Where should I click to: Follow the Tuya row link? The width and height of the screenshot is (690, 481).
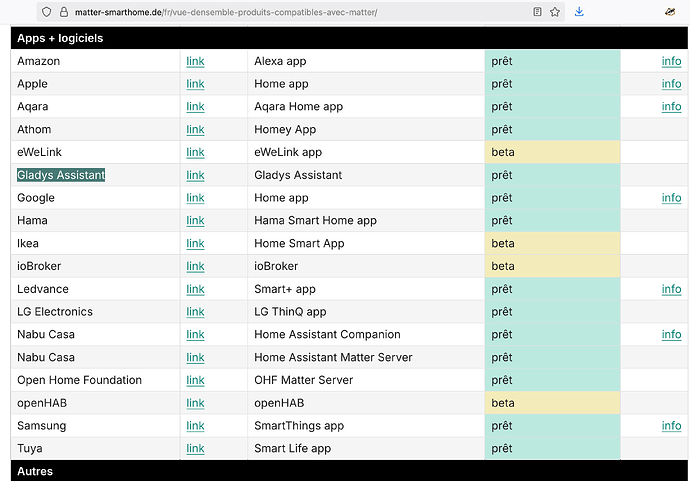coord(195,449)
